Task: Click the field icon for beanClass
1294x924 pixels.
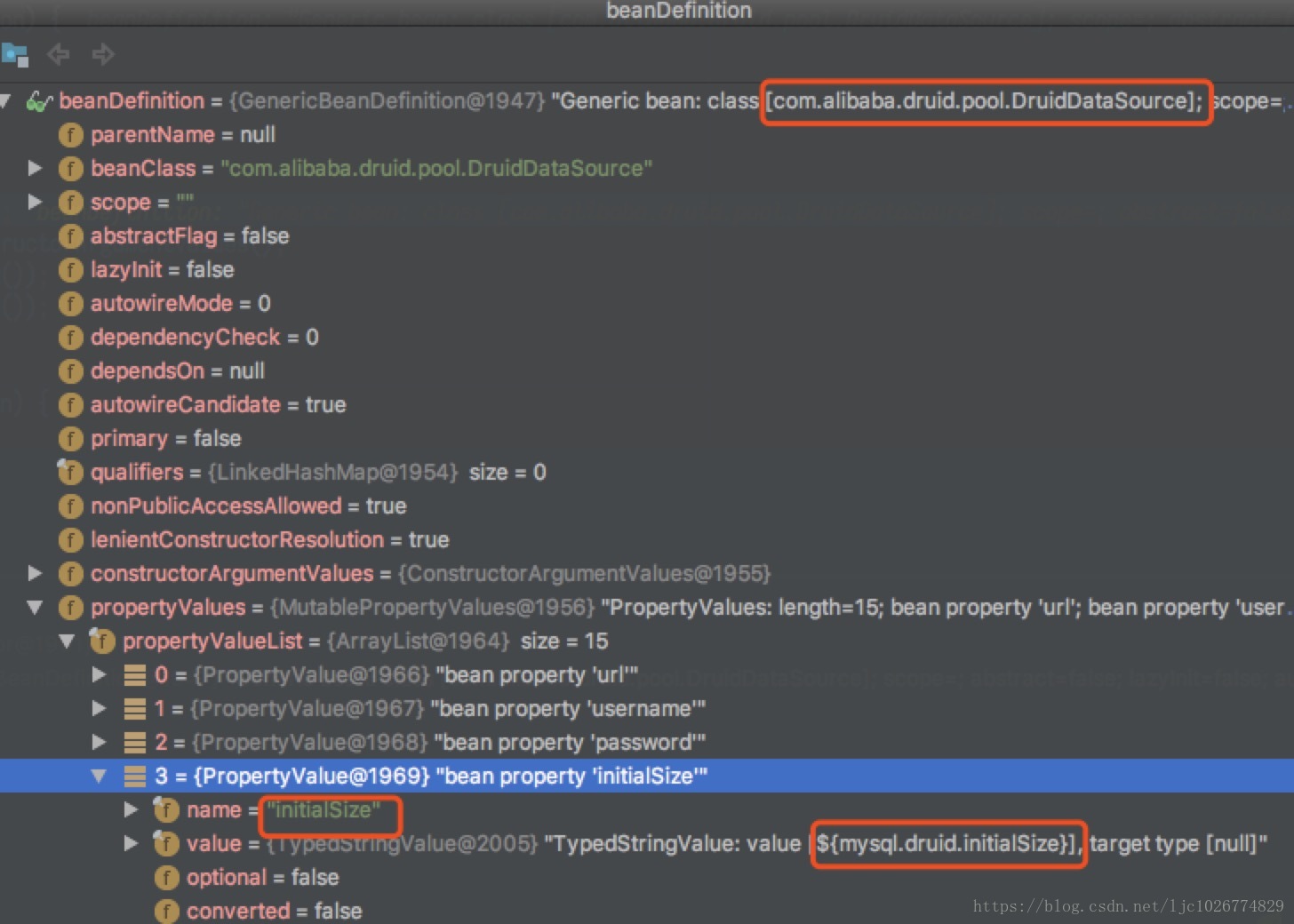Action: [x=70, y=169]
